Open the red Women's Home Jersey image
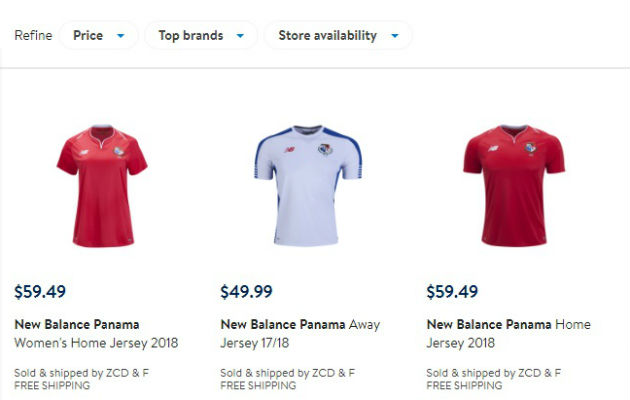 click(103, 187)
